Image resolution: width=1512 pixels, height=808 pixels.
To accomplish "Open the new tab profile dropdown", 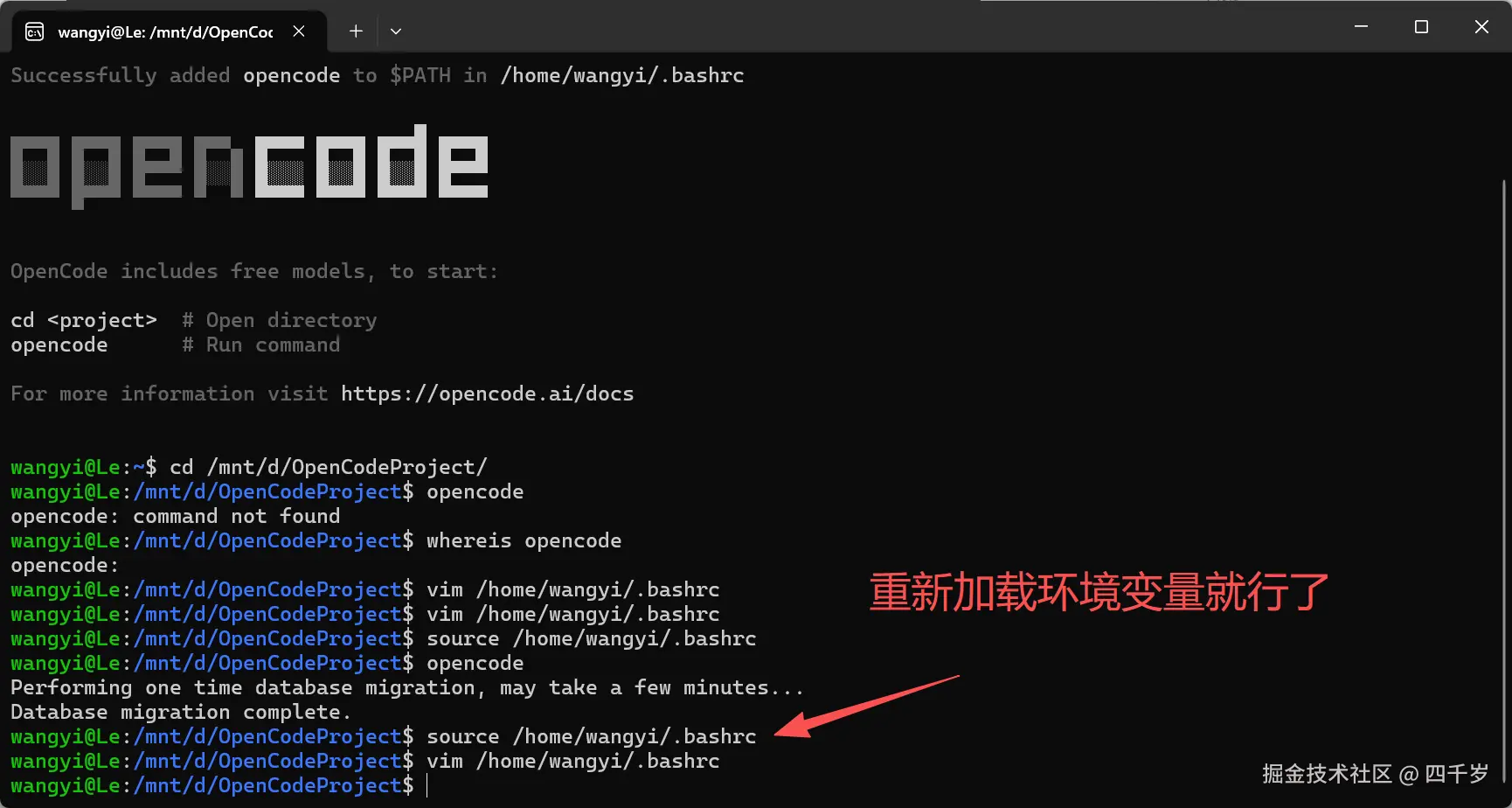I will [396, 31].
